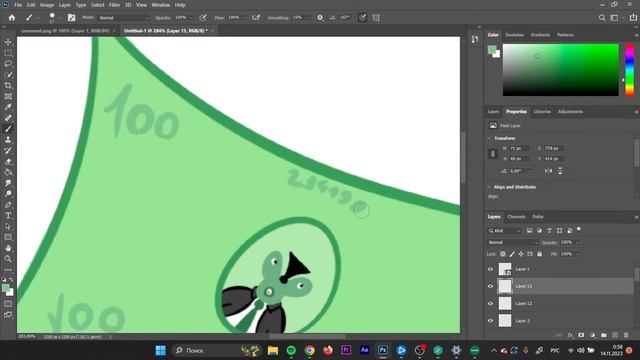Open the brush preset picker arrow
Image resolution: width=640 pixels, height=360 pixels.
coord(60,18)
